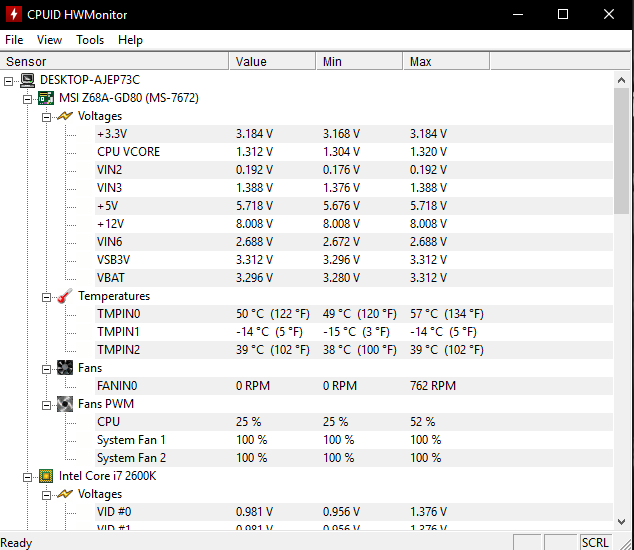Collapse the motherboard Voltages group
This screenshot has width=634, height=550.
point(46,117)
